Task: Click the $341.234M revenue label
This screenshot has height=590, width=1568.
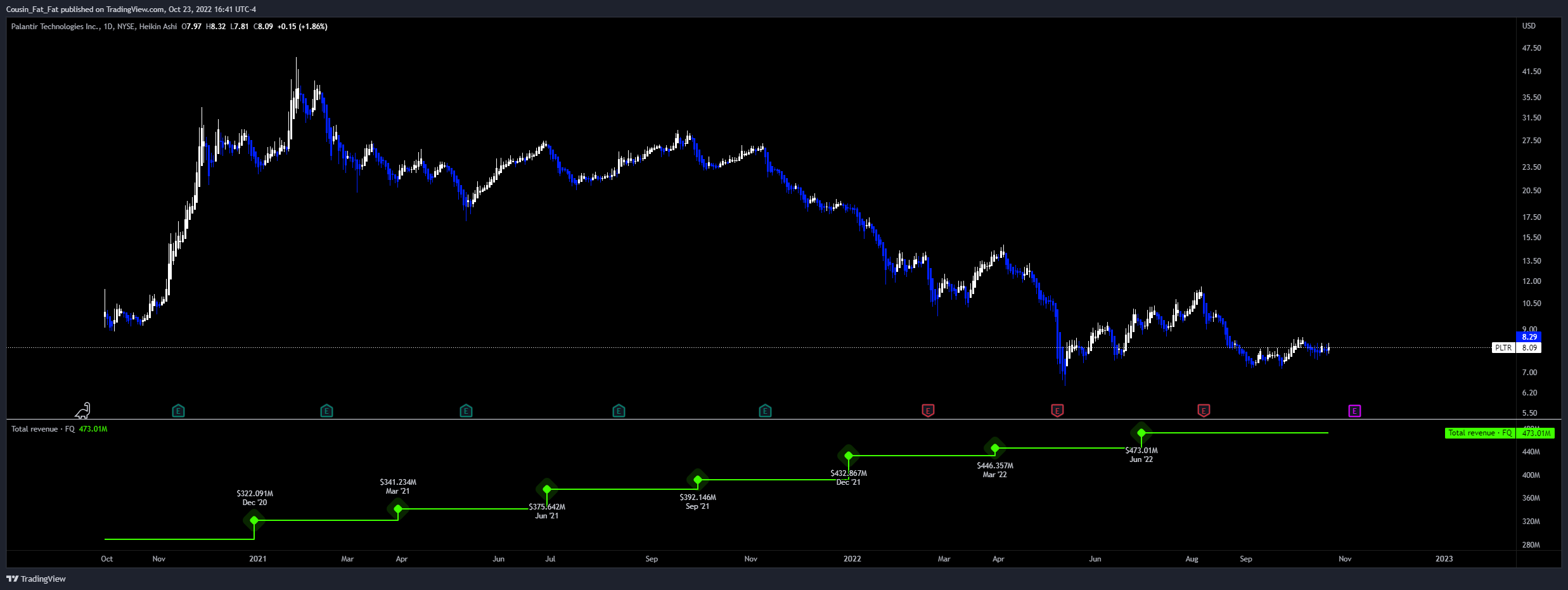Action: (x=398, y=482)
